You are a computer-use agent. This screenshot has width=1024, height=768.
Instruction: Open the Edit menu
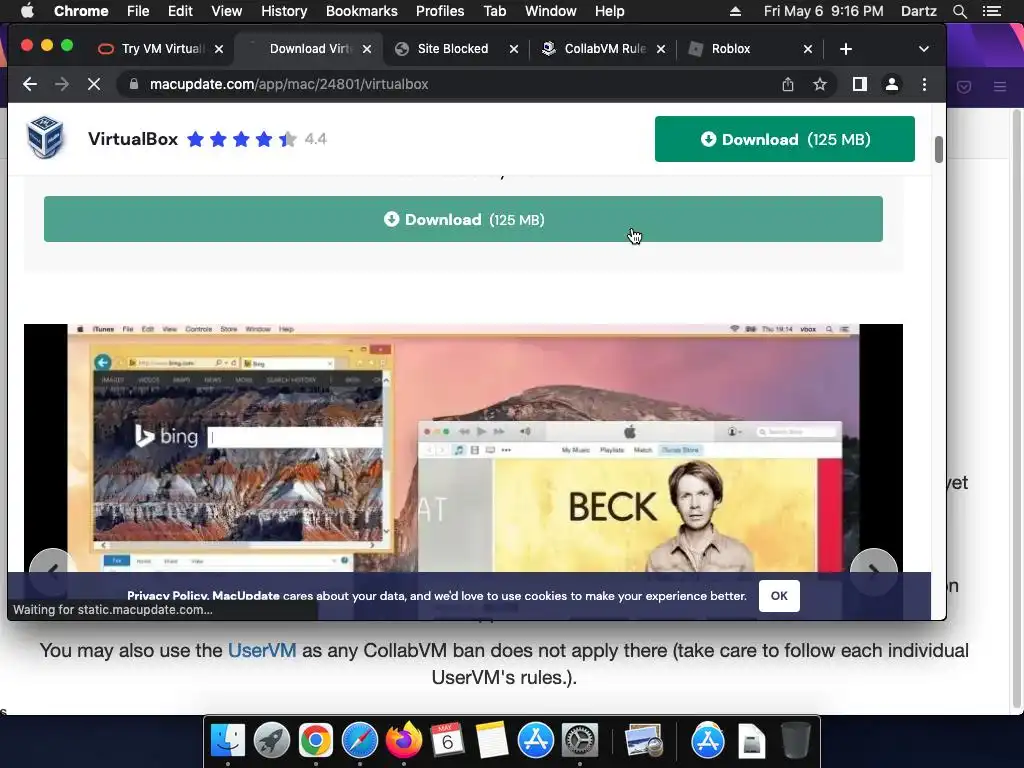point(180,11)
